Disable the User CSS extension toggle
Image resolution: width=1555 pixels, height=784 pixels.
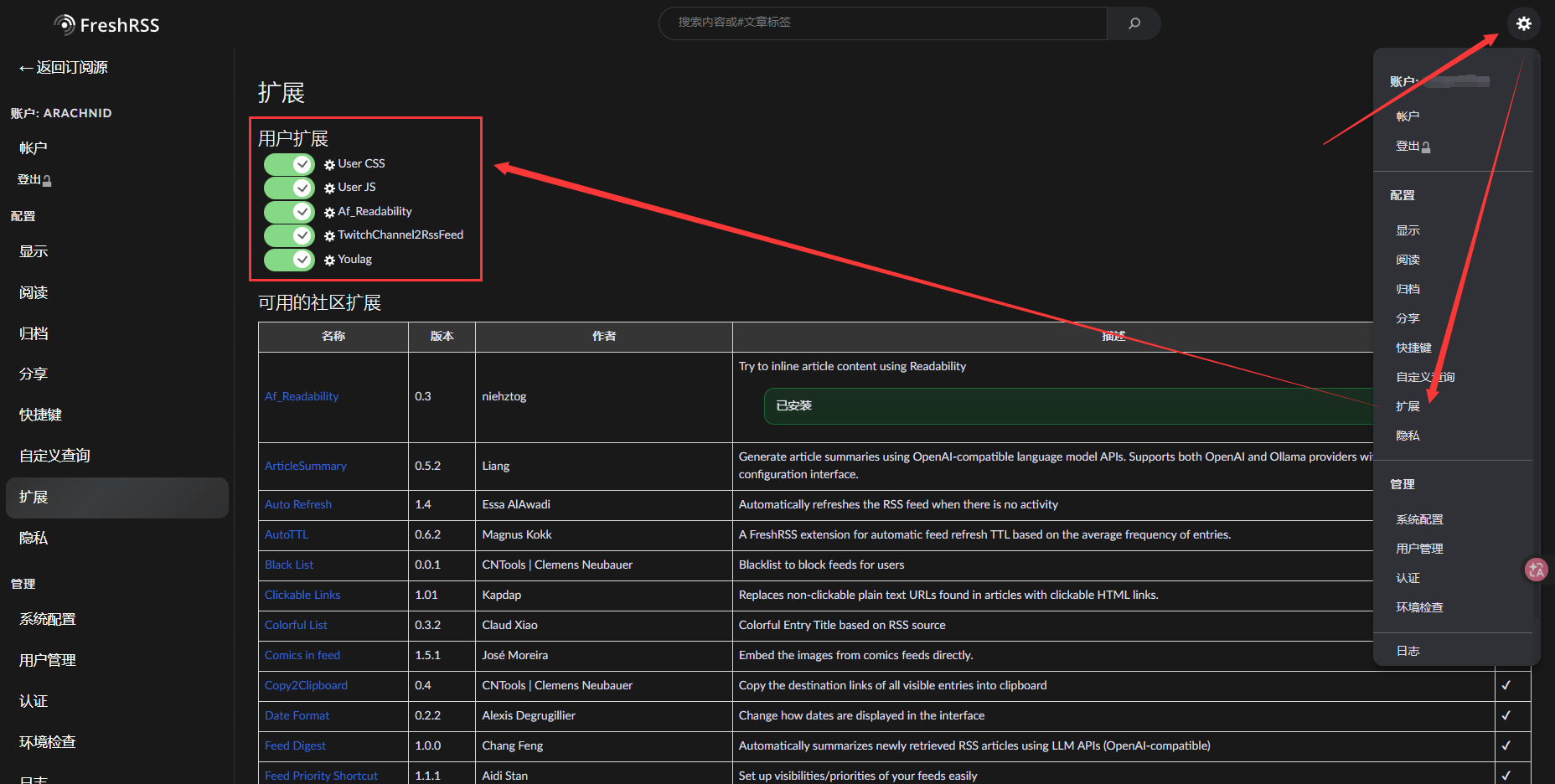tap(289, 164)
